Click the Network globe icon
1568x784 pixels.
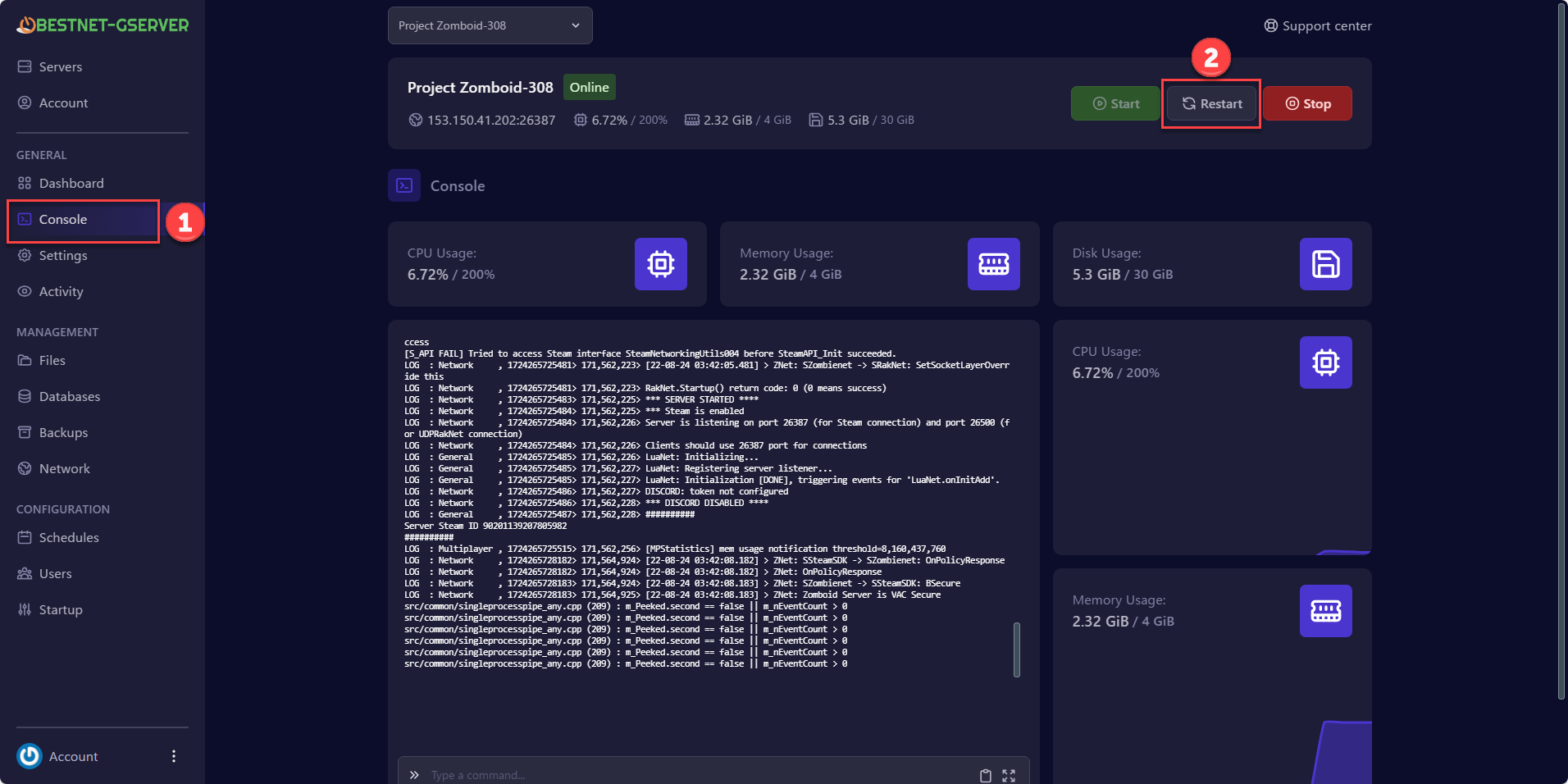(25, 468)
